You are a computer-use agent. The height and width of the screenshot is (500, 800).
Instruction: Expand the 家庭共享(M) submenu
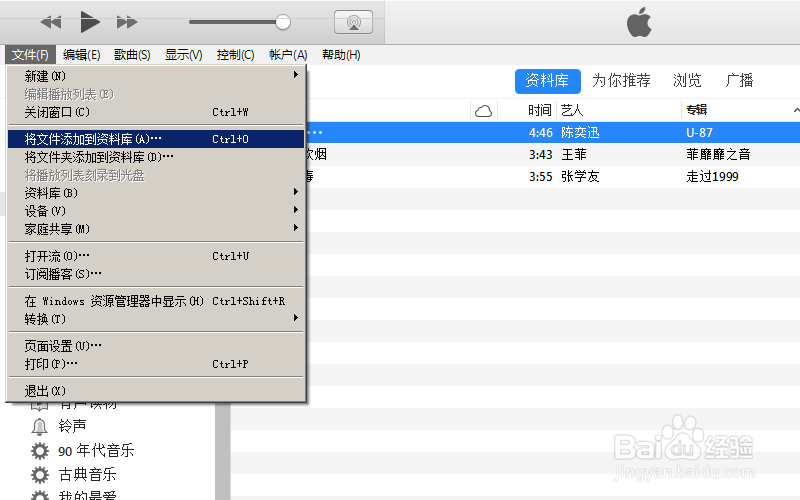click(156, 229)
